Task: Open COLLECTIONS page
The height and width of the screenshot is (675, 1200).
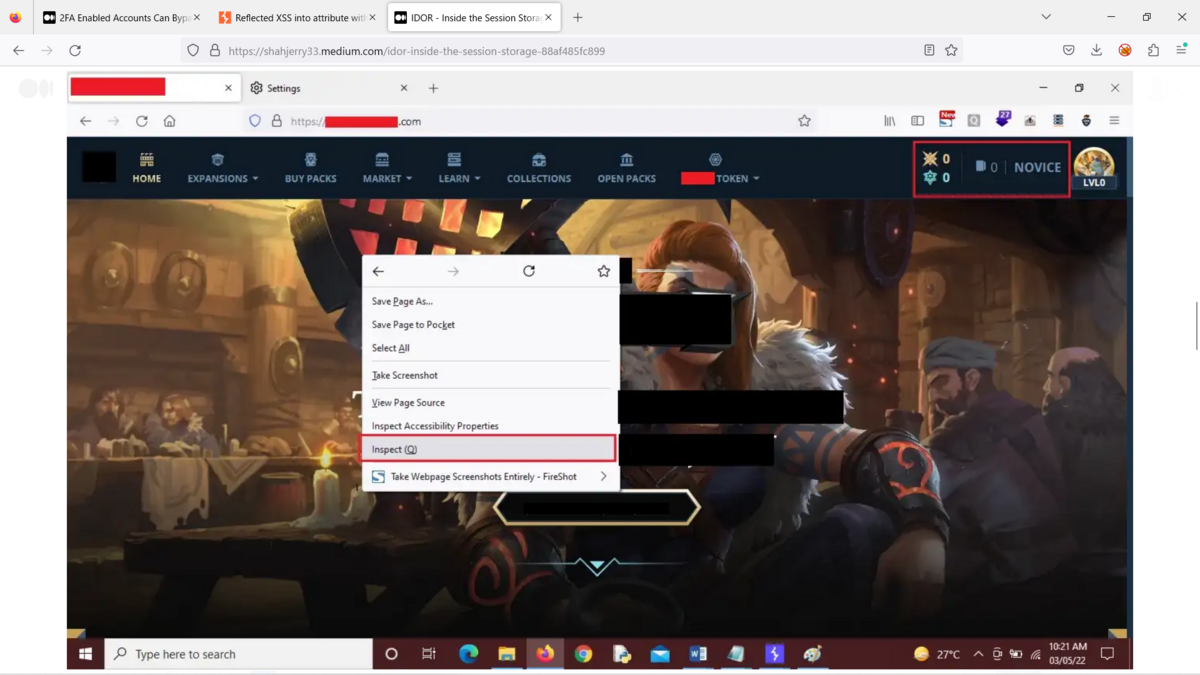Action: pyautogui.click(x=539, y=168)
